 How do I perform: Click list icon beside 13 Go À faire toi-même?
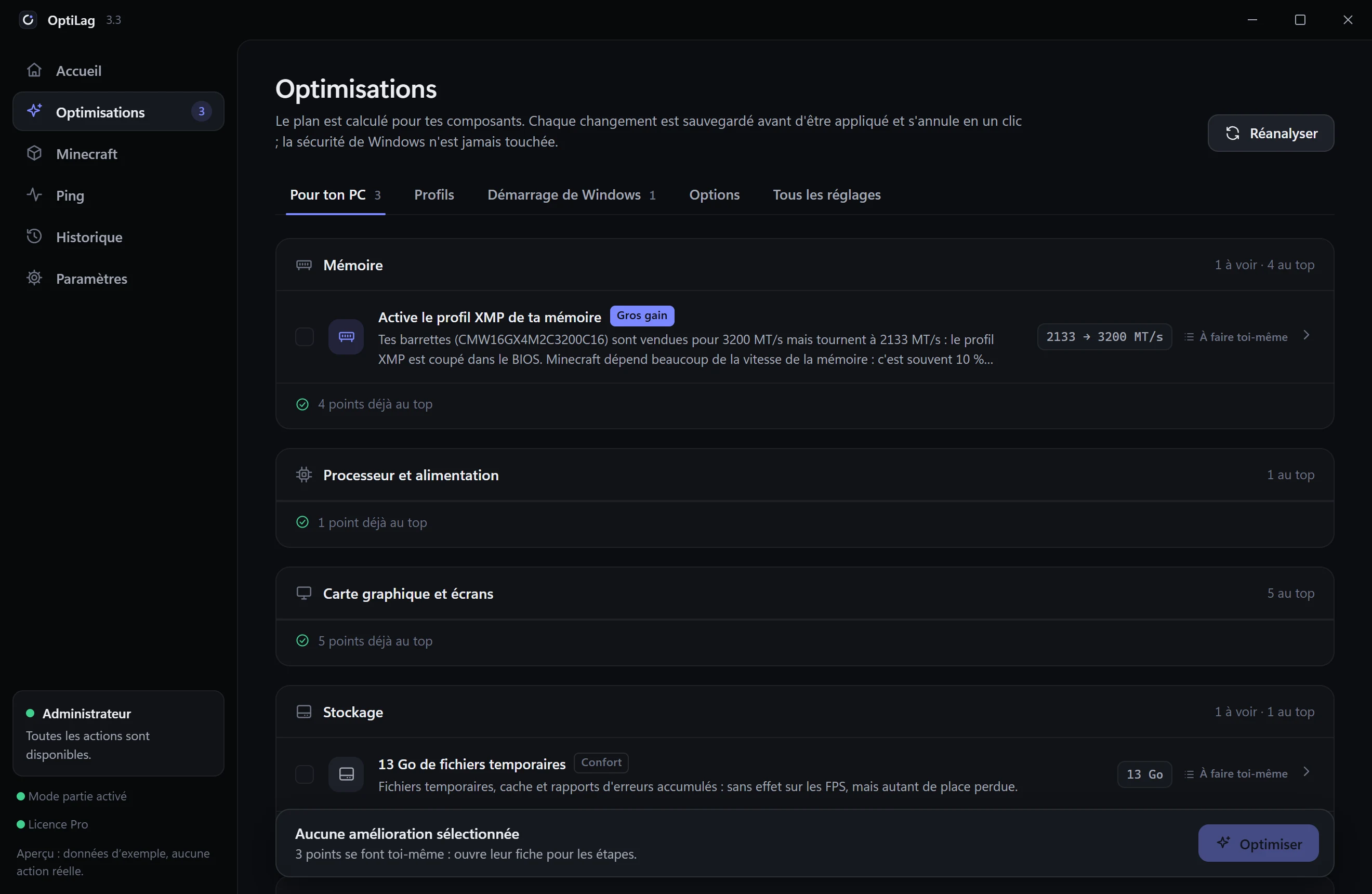point(1189,774)
